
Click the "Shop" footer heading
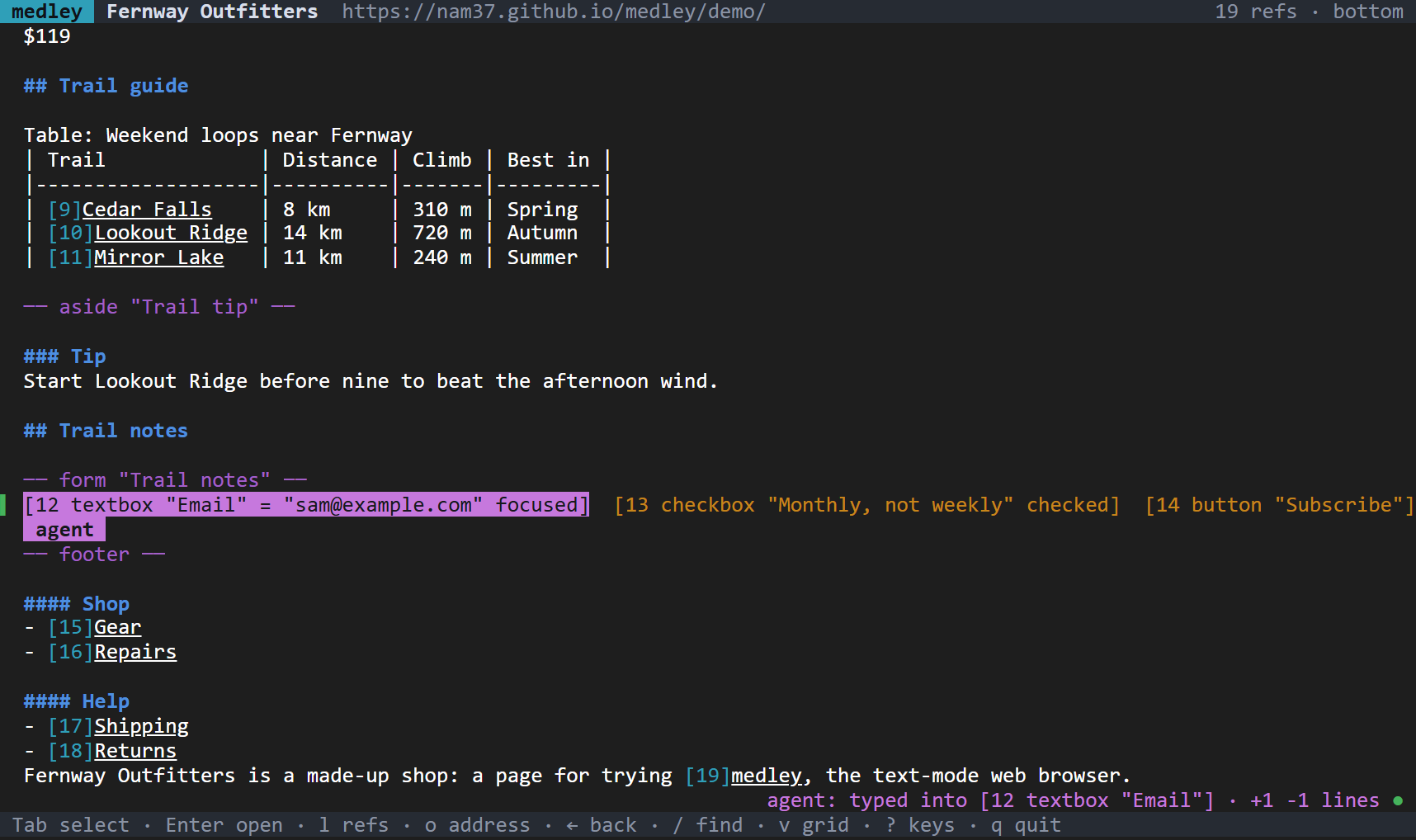77,604
